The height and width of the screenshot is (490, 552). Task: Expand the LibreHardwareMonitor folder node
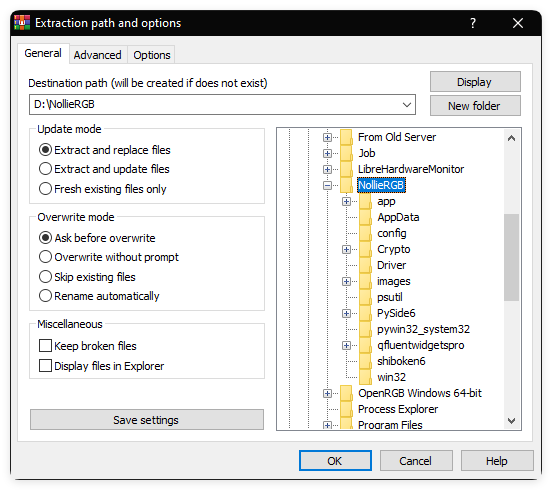[327, 169]
